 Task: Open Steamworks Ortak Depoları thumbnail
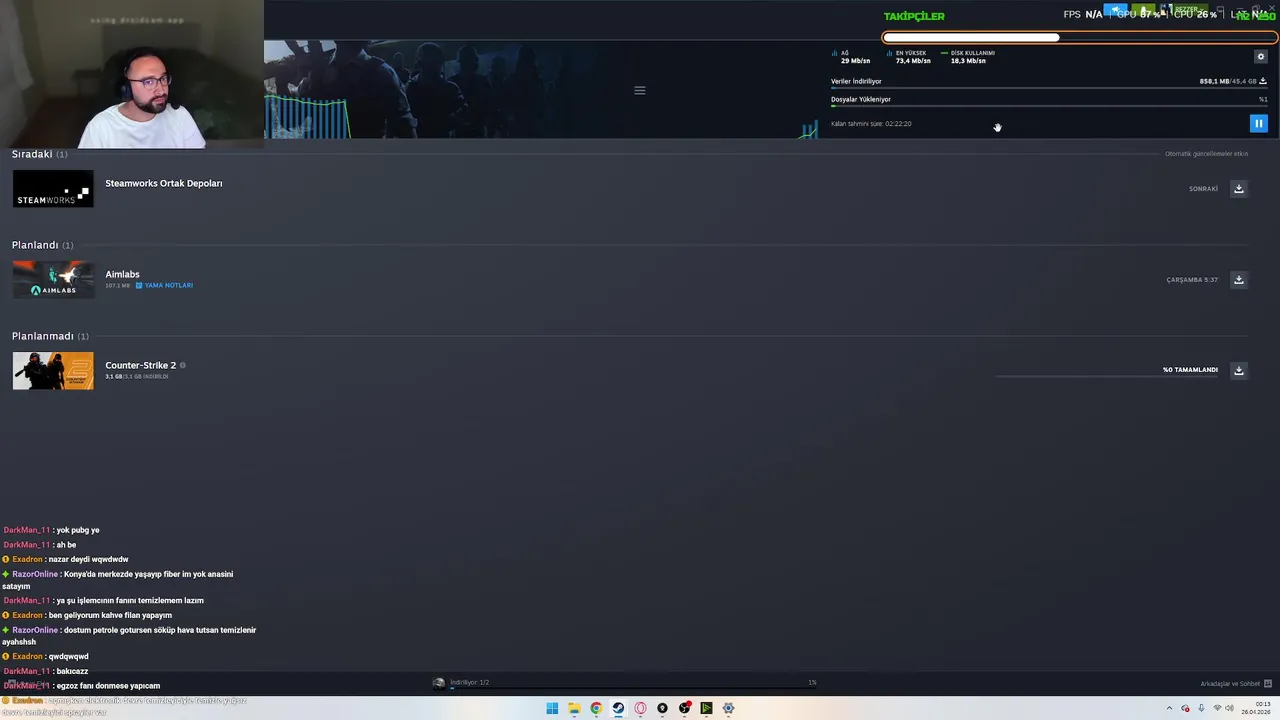pos(53,189)
